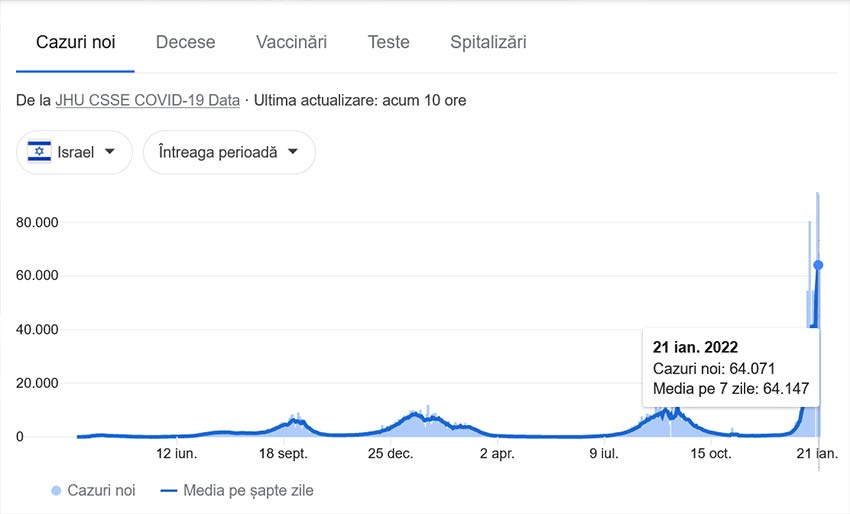Click the 25 dec. axis label
Image resolution: width=850 pixels, height=514 pixels.
390,453
